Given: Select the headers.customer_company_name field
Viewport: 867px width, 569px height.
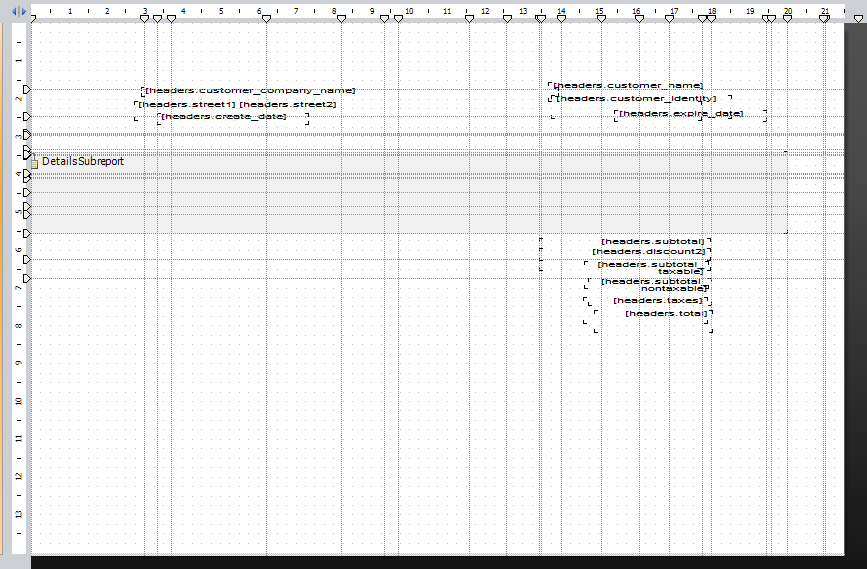Looking at the screenshot, I should (x=249, y=91).
